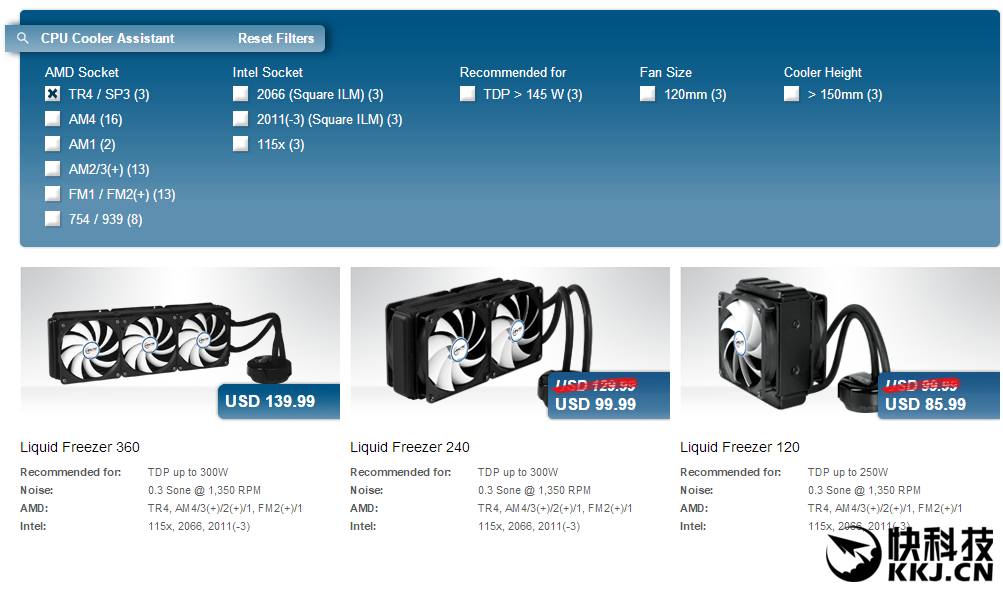Select the AM2/3(+) socket checkbox
The width and height of the screenshot is (1003, 592).
pos(52,169)
